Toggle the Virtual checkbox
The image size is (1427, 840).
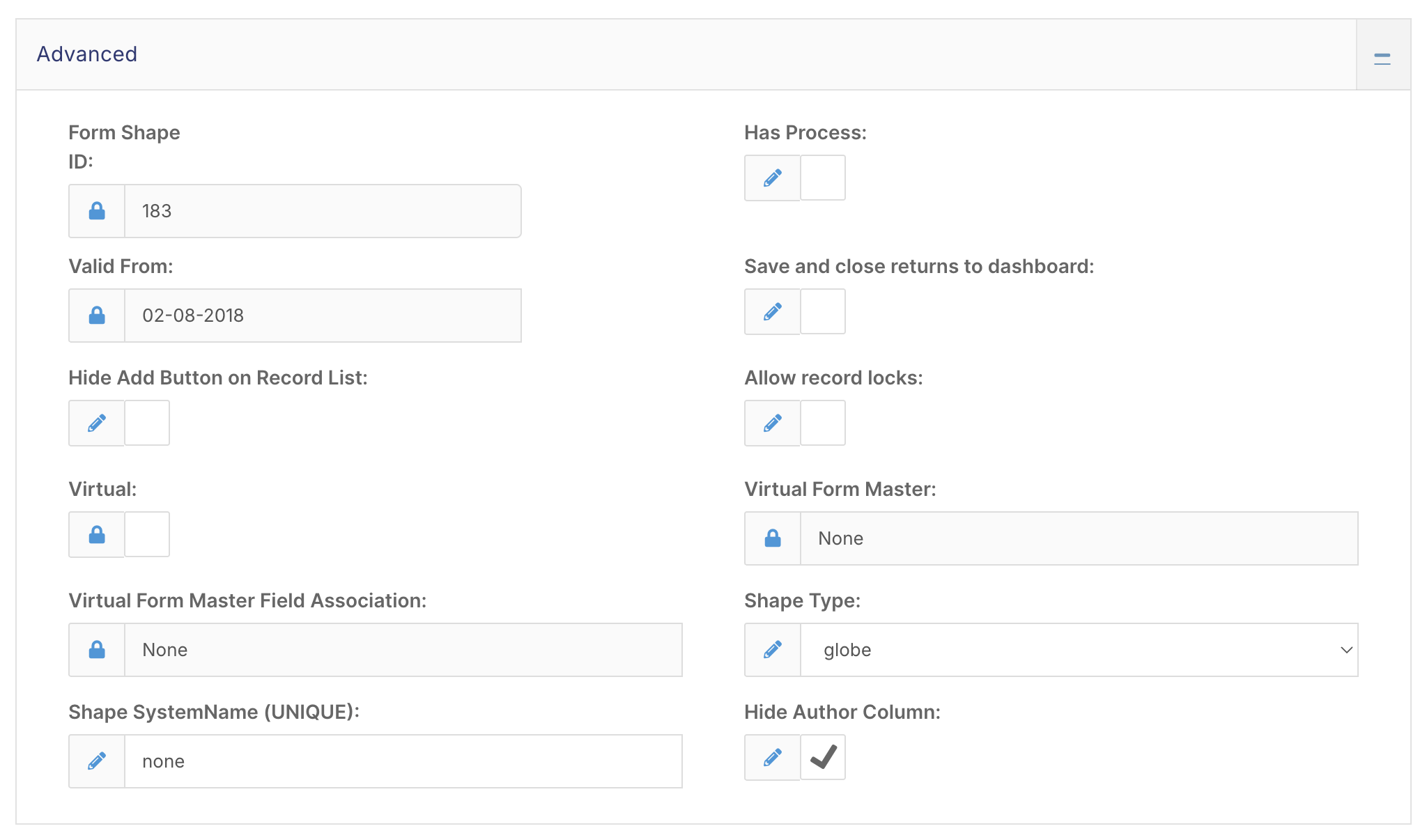click(147, 534)
